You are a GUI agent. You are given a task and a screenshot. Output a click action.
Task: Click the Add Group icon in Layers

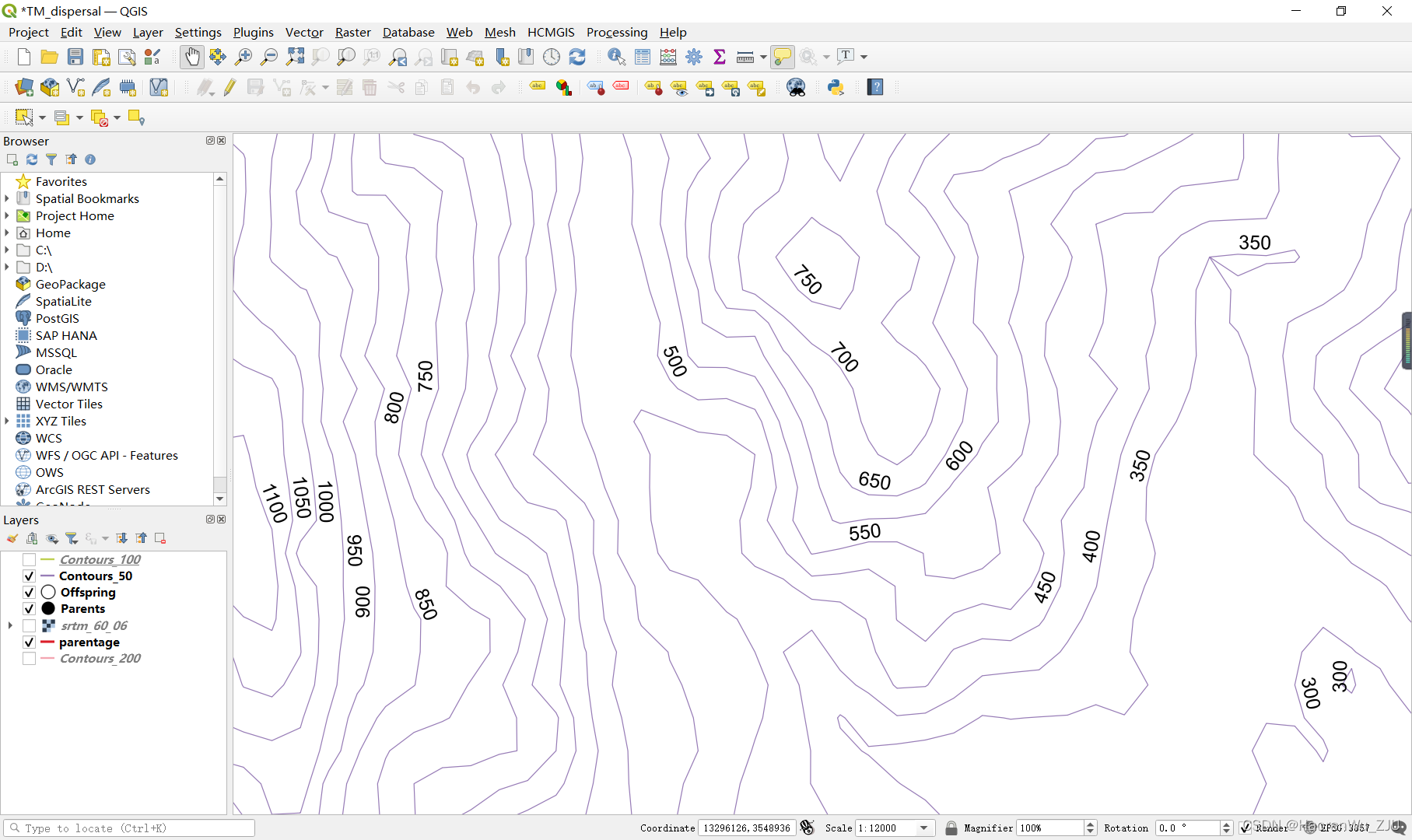tap(32, 538)
